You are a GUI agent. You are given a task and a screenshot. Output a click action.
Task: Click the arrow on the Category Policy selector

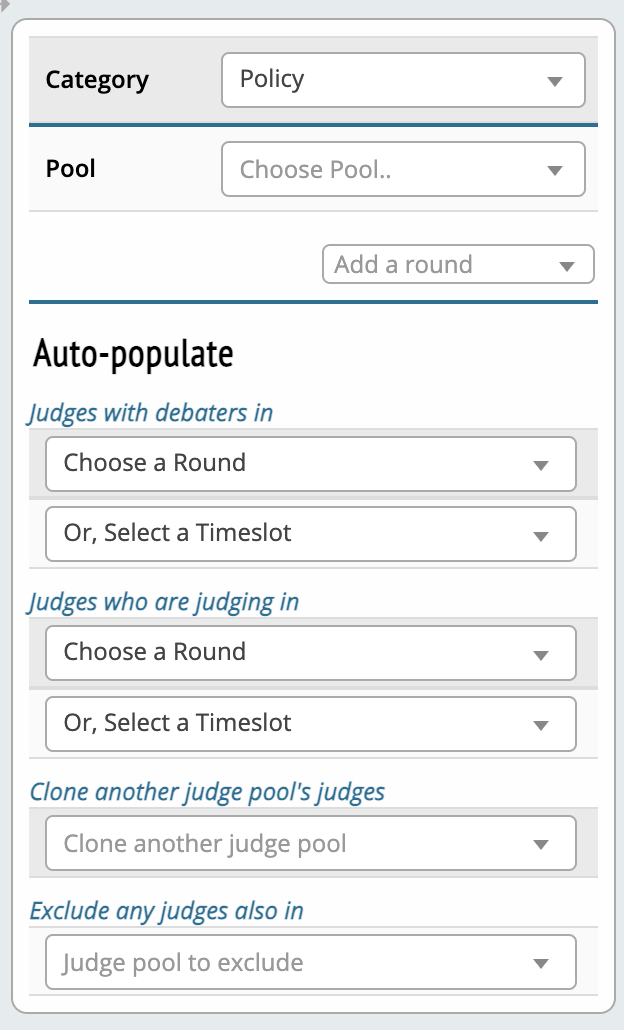556,81
